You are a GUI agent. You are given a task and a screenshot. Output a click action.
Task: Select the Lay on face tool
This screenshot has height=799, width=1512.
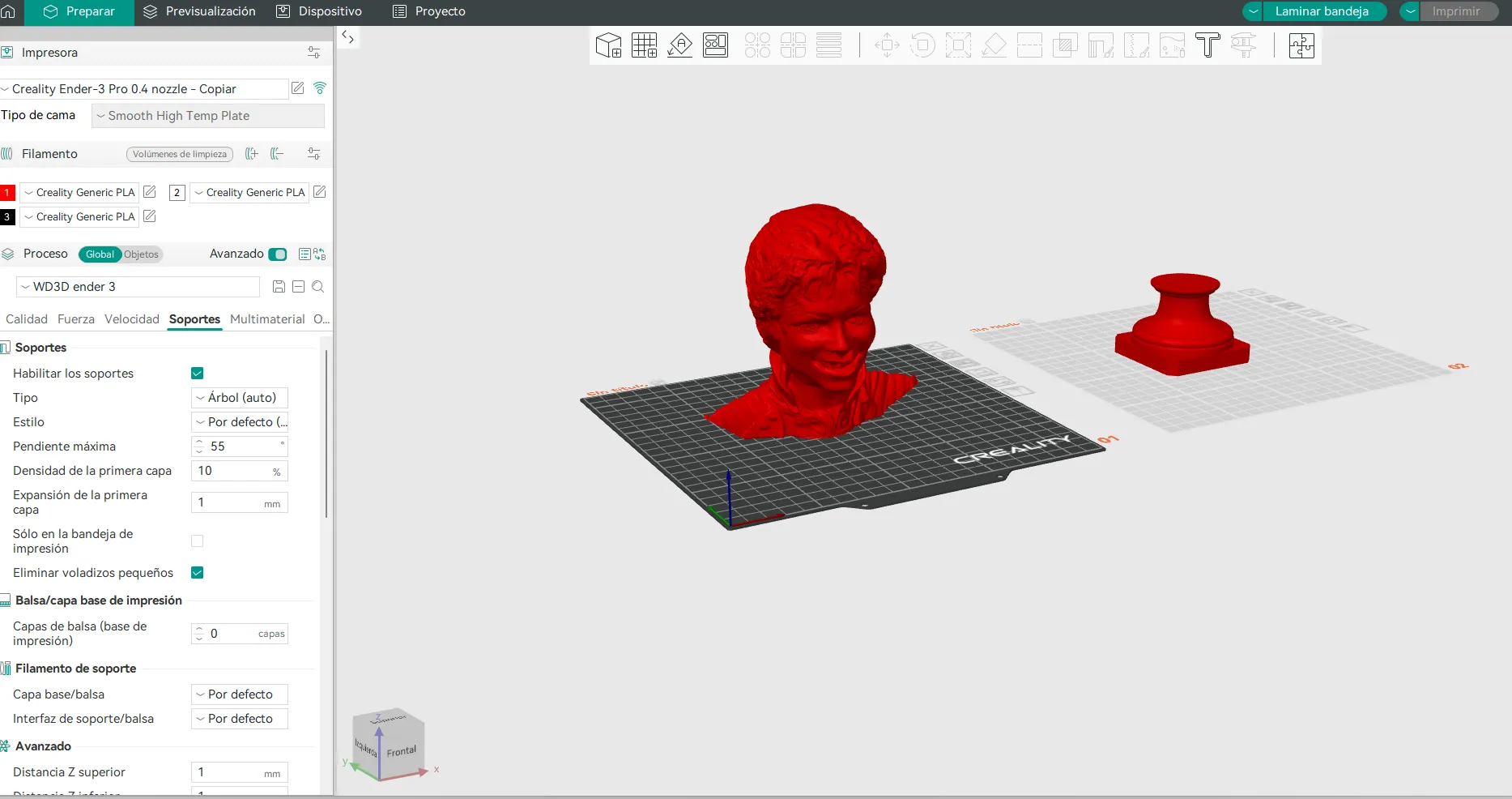click(994, 45)
